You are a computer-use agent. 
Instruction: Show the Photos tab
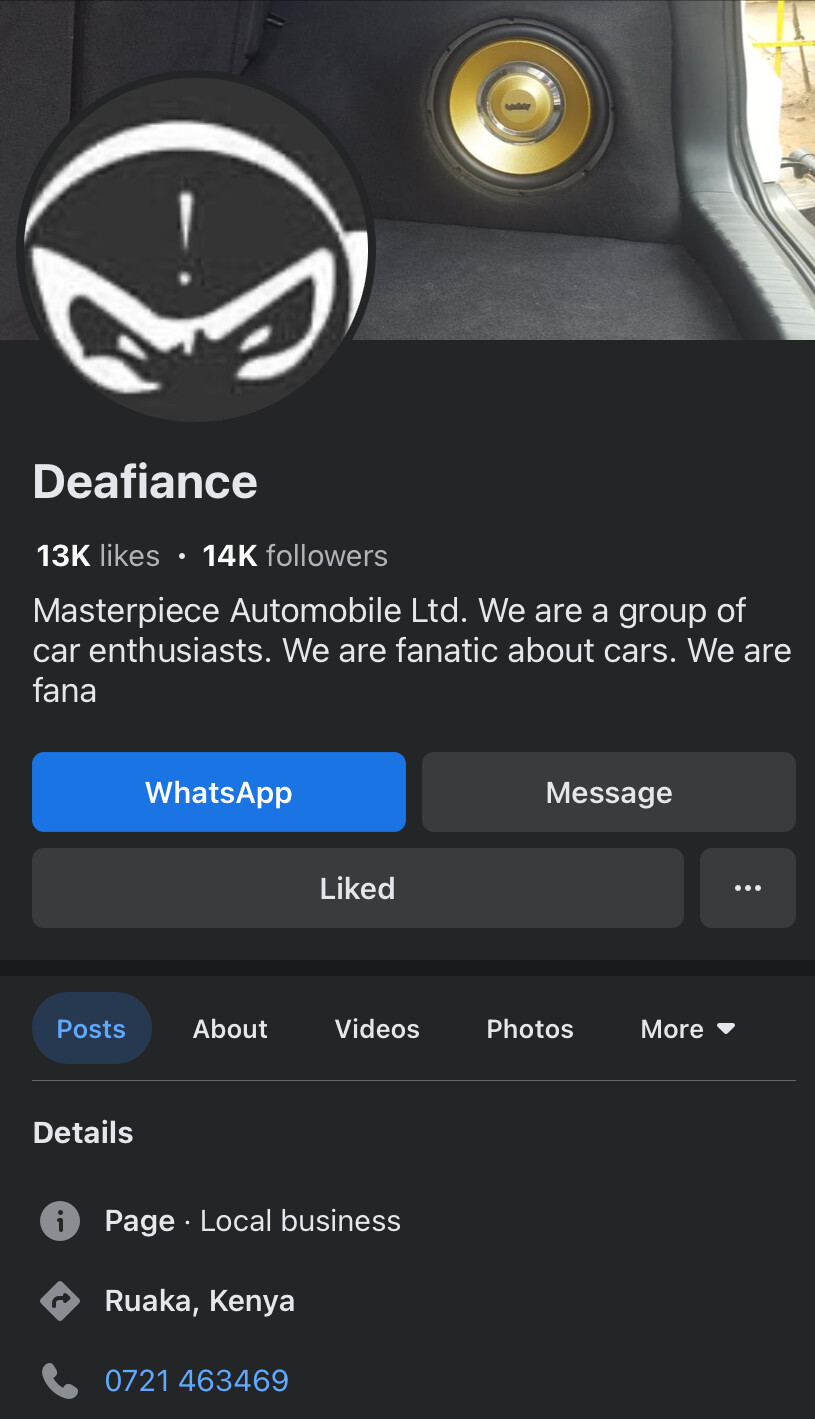click(530, 1029)
